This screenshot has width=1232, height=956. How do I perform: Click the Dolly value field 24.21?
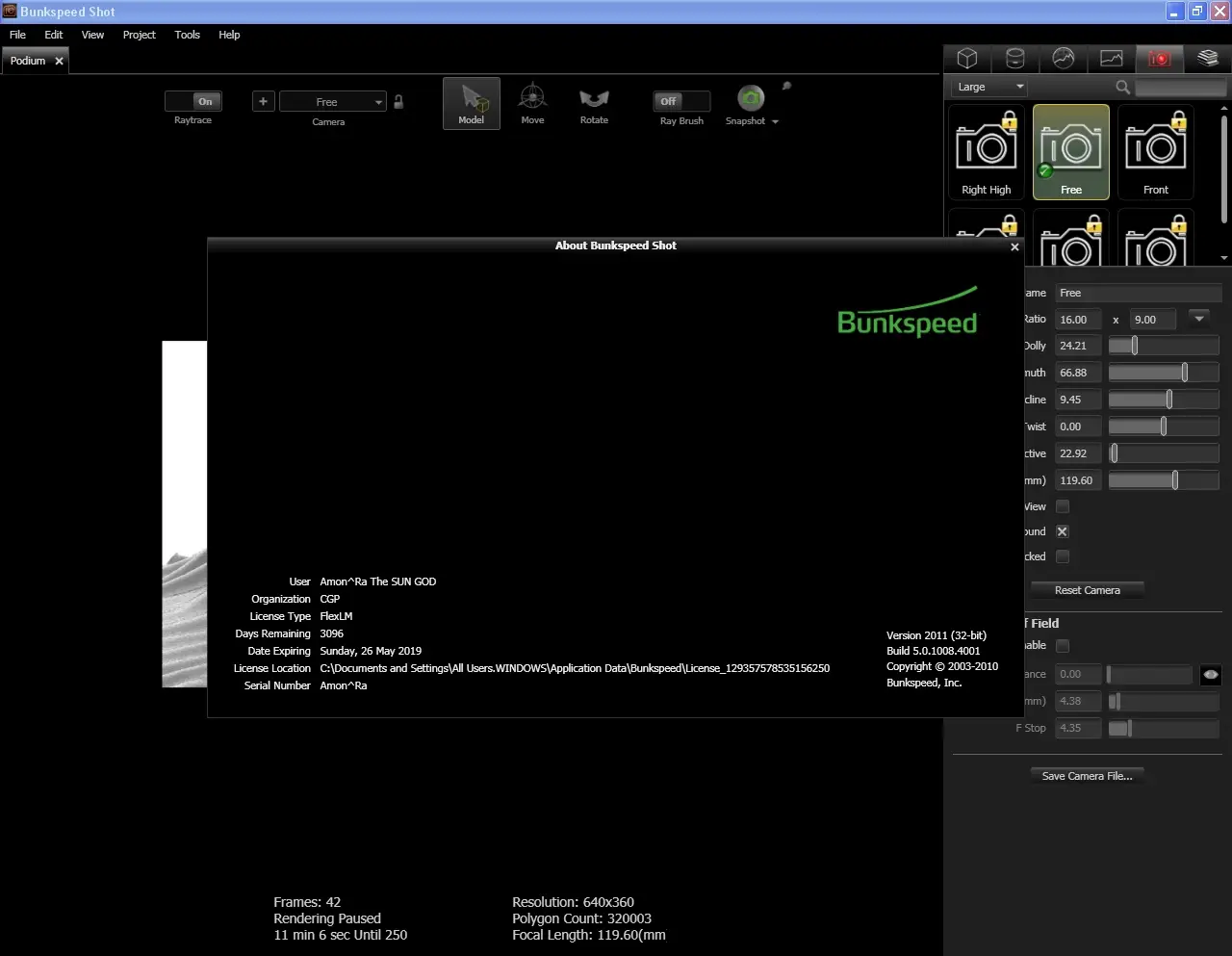(x=1078, y=346)
